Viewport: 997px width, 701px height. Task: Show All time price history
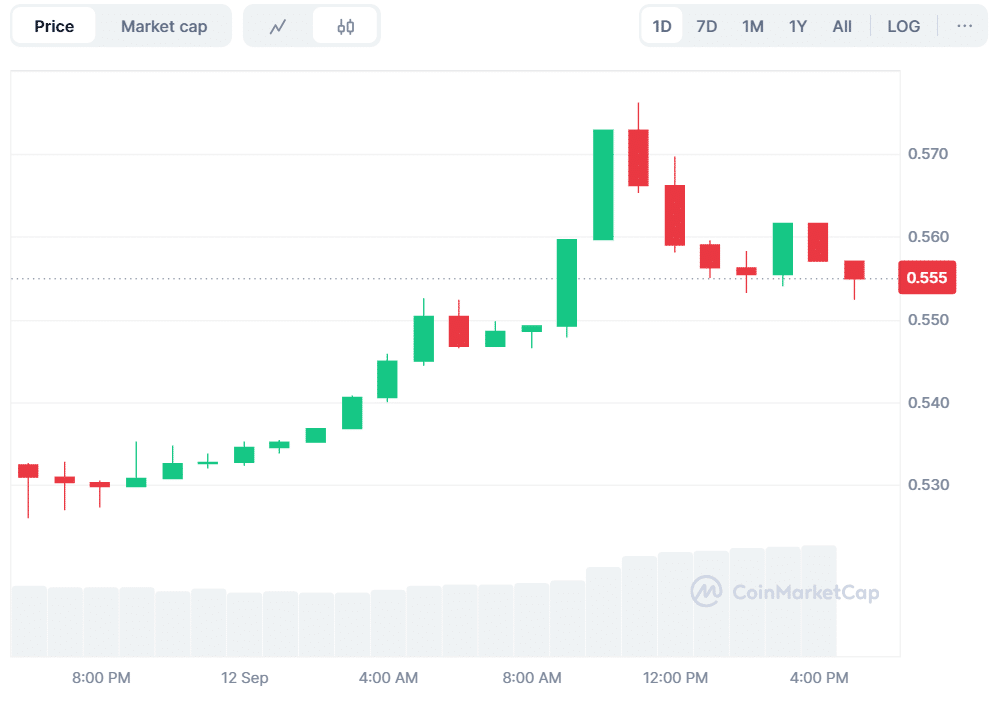(842, 26)
